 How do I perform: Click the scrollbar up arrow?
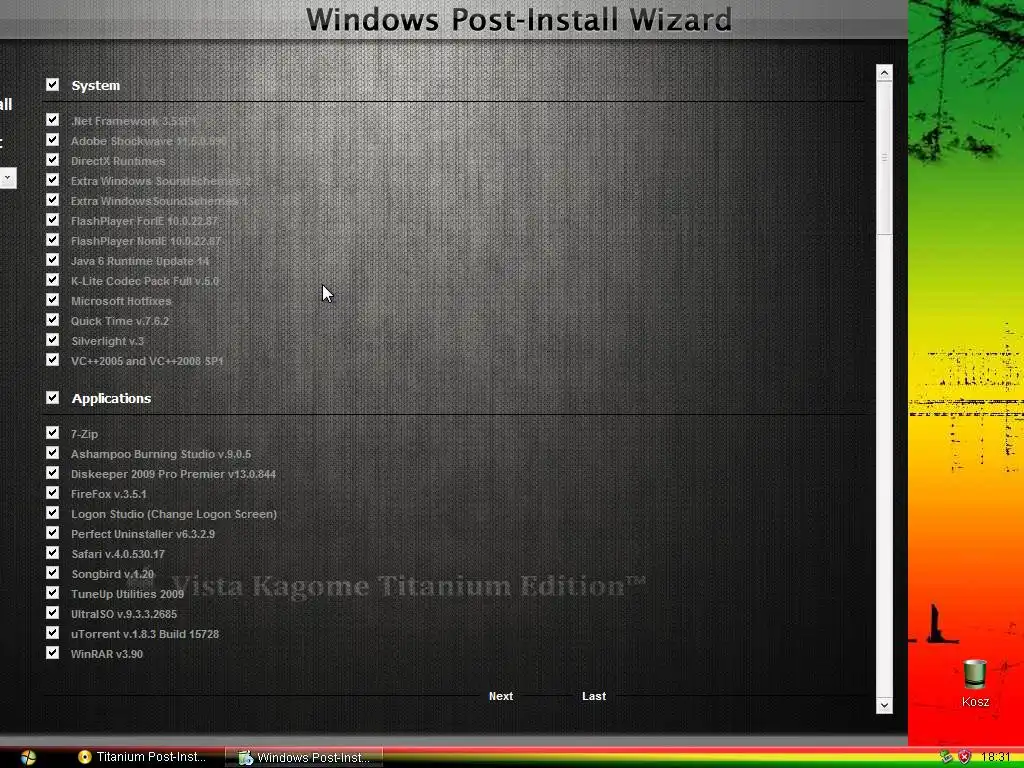click(884, 72)
